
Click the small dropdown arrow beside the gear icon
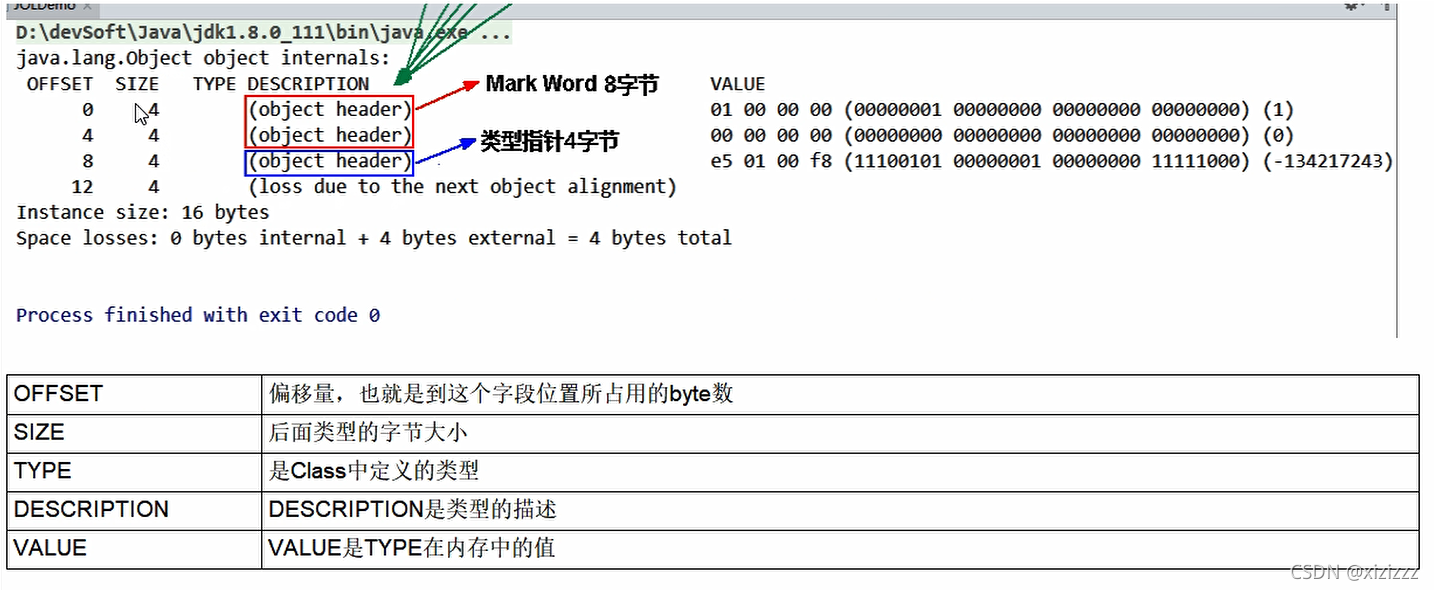pyautogui.click(x=1363, y=6)
